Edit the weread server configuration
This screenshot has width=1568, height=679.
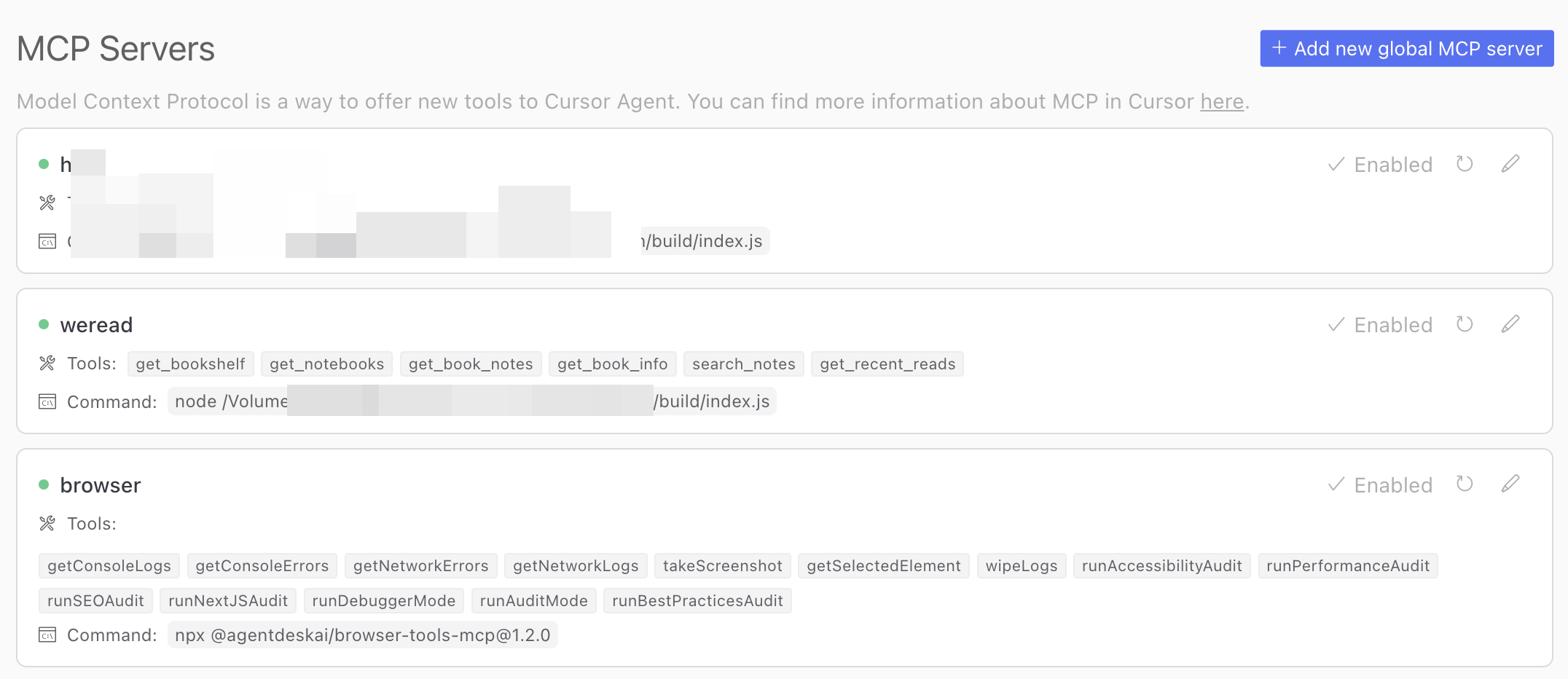tap(1510, 324)
